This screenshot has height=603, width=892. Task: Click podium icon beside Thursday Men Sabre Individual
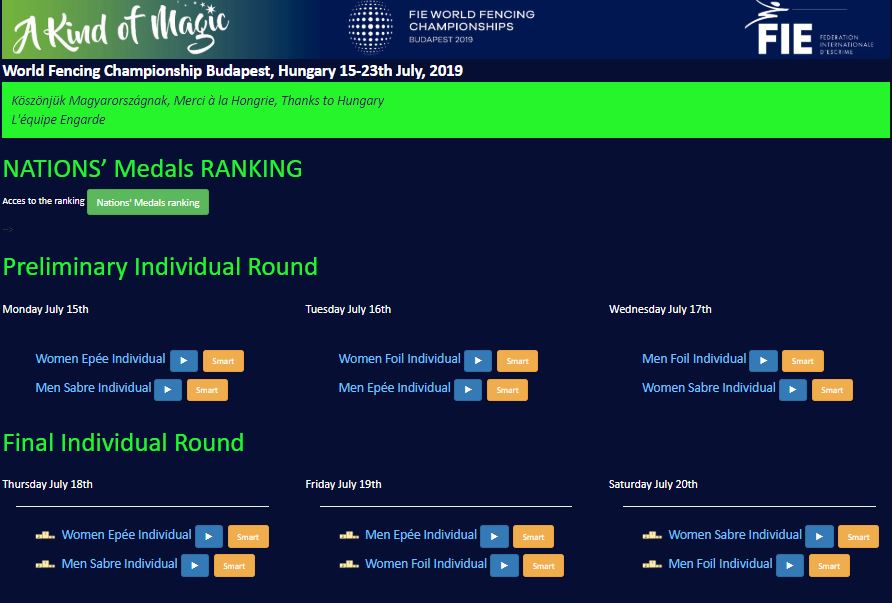[45, 564]
